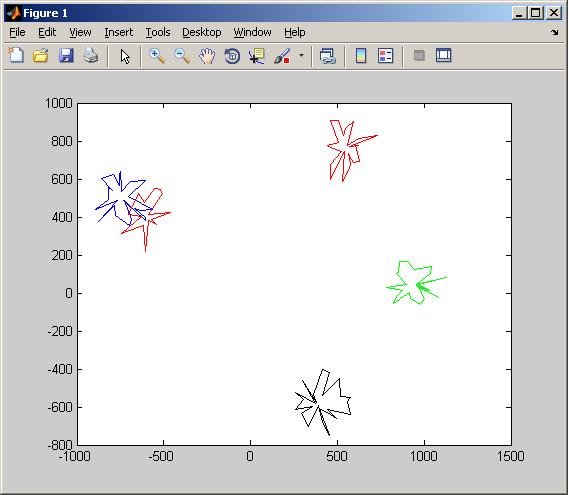The image size is (569, 495).
Task: Click the Link Plot icon
Action: pyautogui.click(x=328, y=56)
